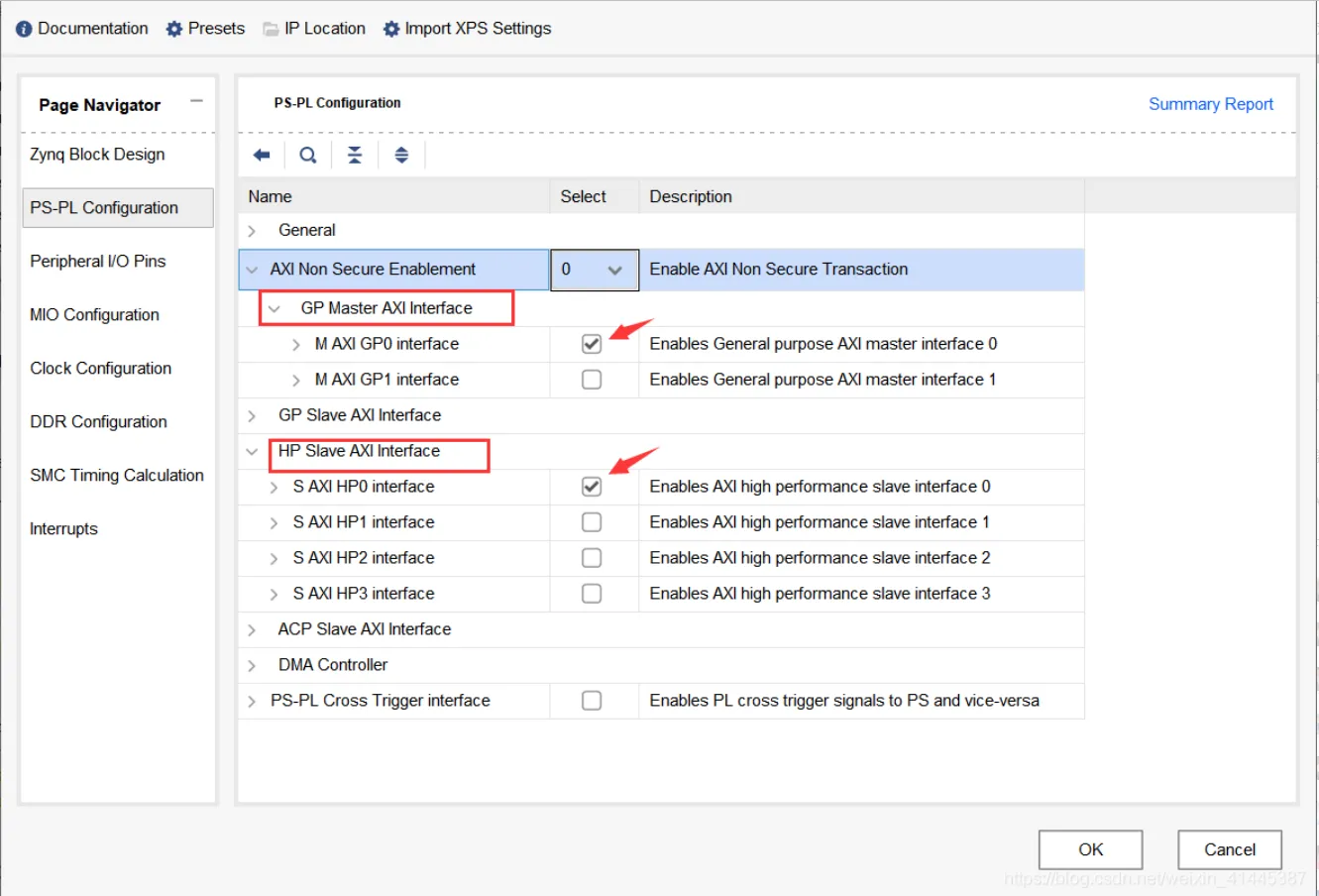Select 'Enables AXI high performance slave interface 3' text
The width and height of the screenshot is (1319, 896).
click(820, 594)
